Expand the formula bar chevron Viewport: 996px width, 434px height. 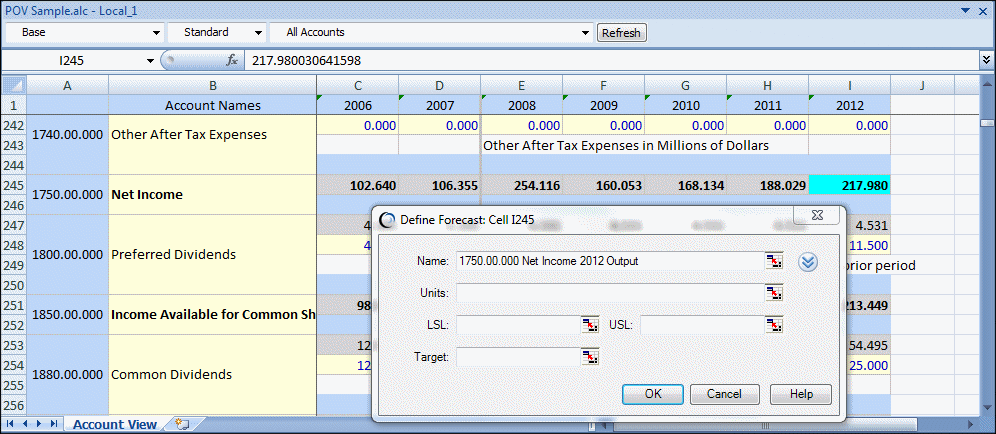(x=986, y=60)
